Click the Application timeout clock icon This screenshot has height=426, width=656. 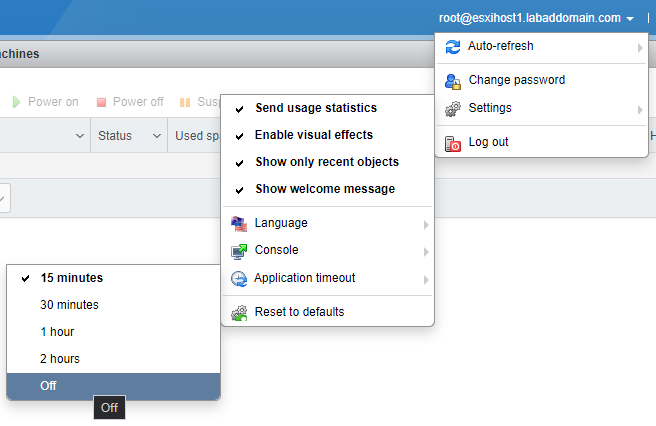(x=239, y=279)
